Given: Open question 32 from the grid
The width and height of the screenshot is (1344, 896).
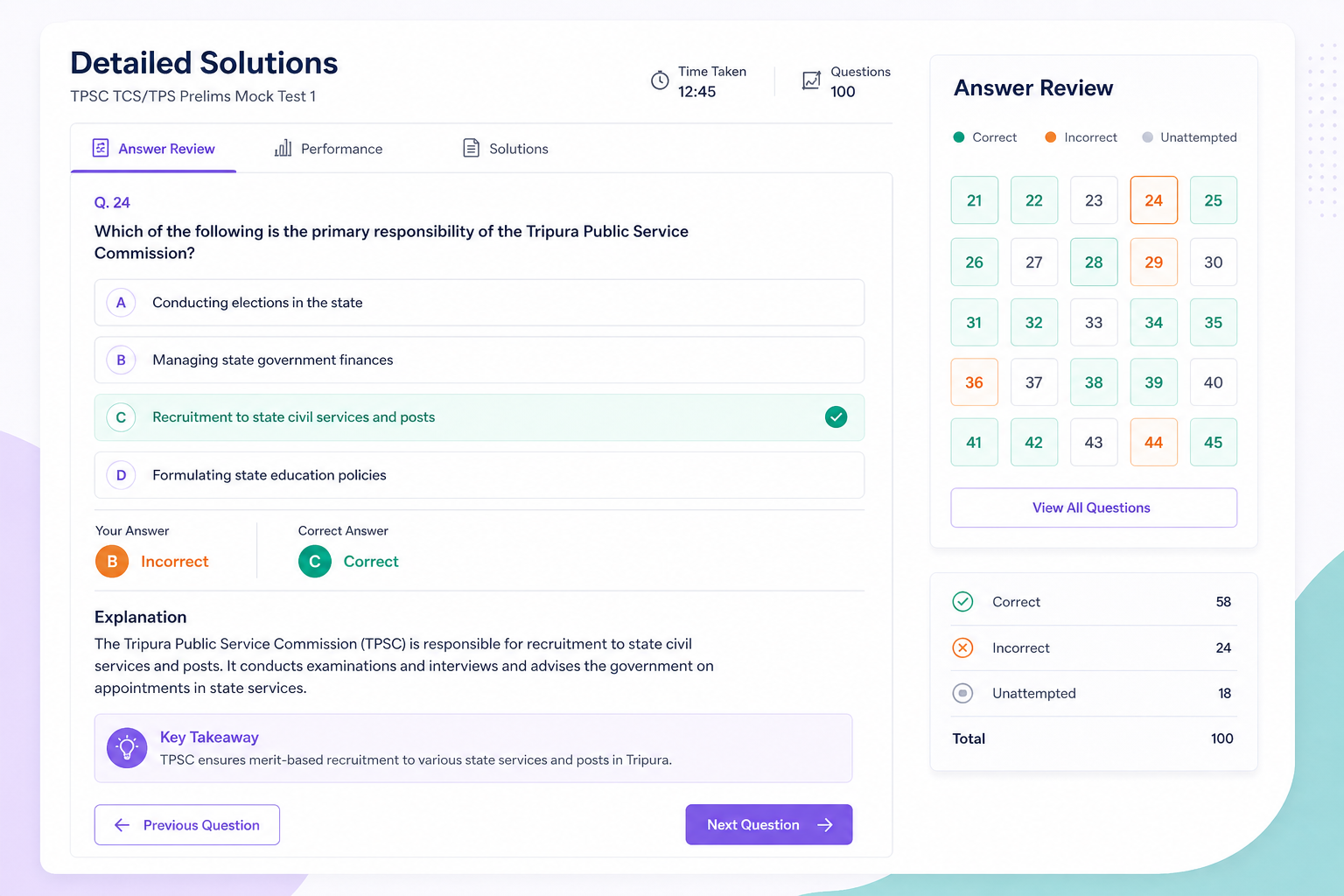Looking at the screenshot, I should (1034, 323).
